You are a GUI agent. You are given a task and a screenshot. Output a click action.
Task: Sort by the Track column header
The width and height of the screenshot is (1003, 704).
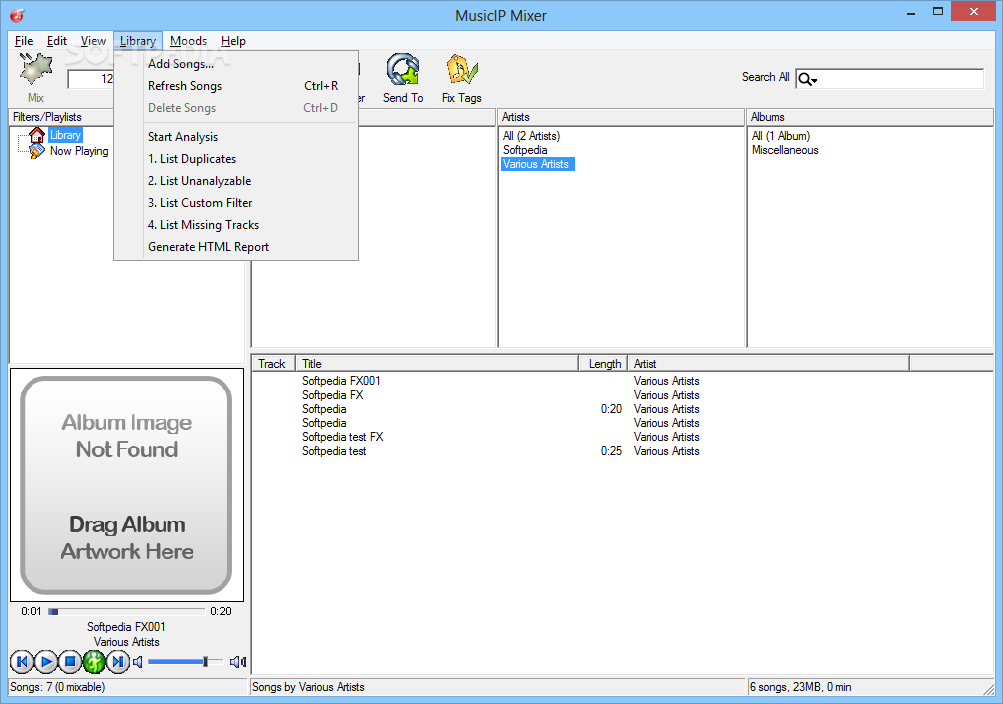tap(272, 364)
